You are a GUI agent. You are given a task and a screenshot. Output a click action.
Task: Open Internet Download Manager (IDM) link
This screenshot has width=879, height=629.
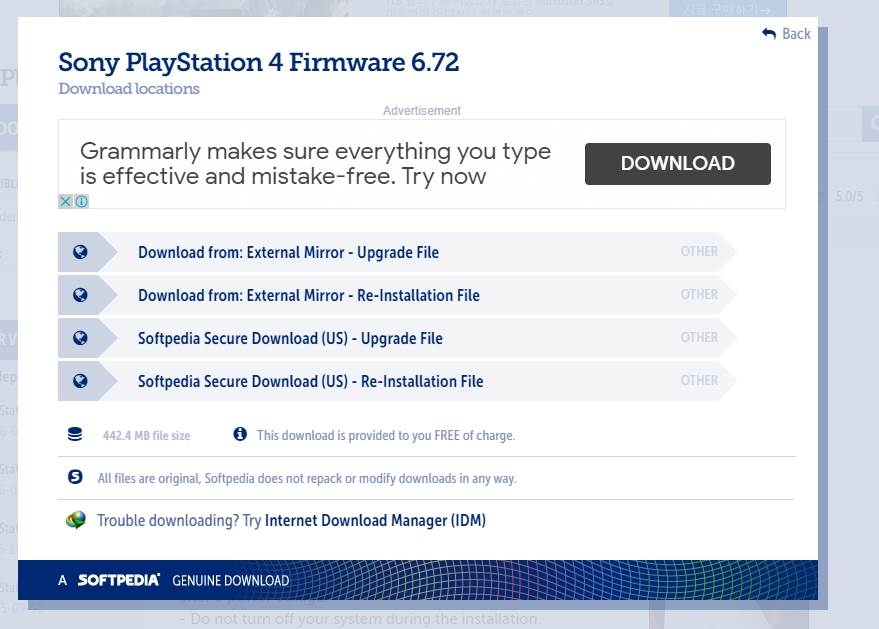pyautogui.click(x=375, y=520)
